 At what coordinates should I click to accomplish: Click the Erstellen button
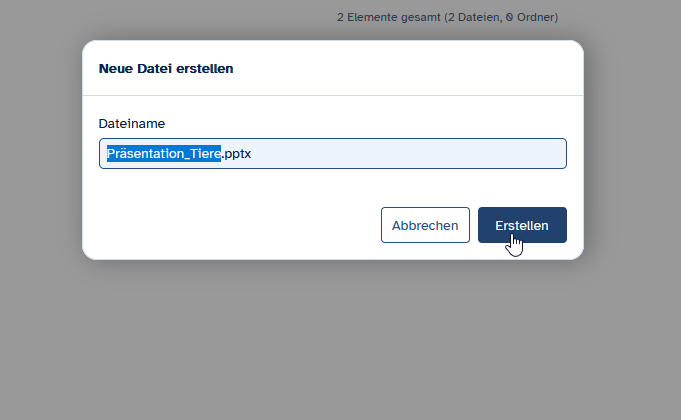tap(522, 225)
